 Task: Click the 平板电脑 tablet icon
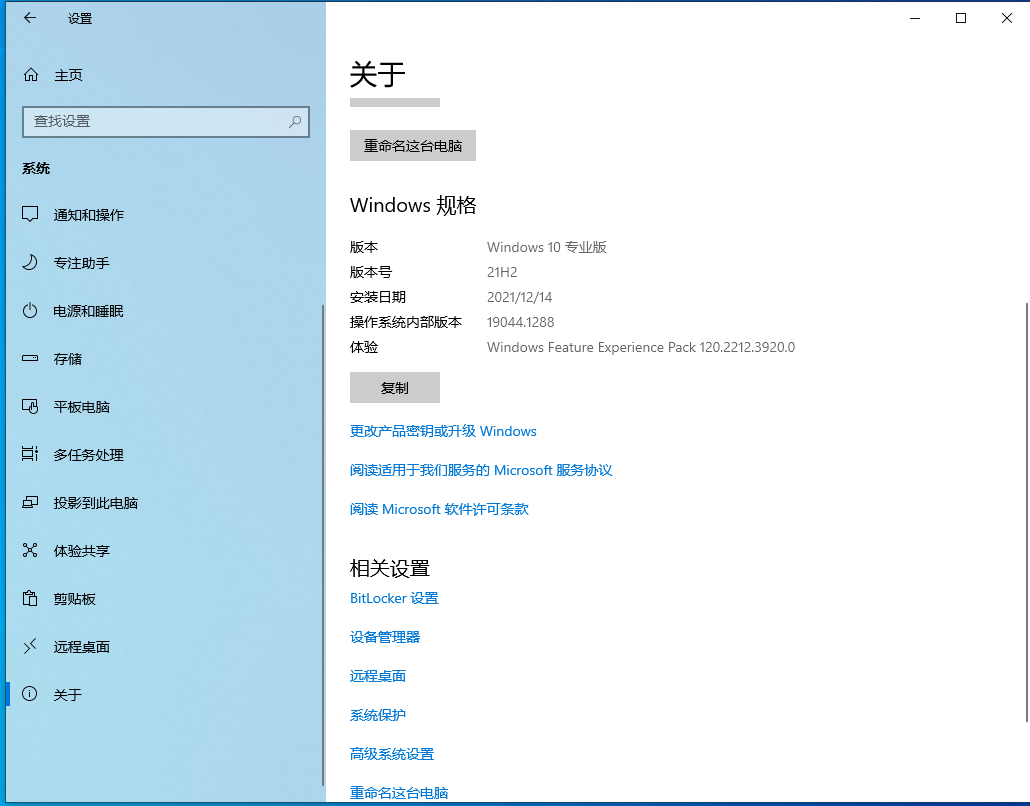[30, 407]
